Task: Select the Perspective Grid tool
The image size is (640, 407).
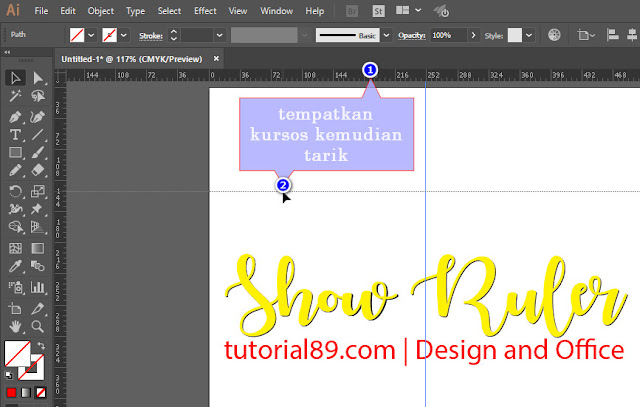Action: pyautogui.click(x=38, y=227)
